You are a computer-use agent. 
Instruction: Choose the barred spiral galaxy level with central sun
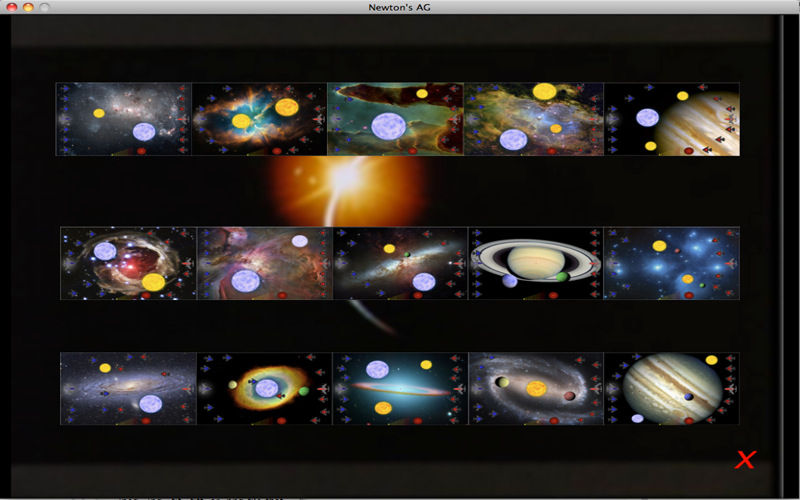(x=536, y=389)
